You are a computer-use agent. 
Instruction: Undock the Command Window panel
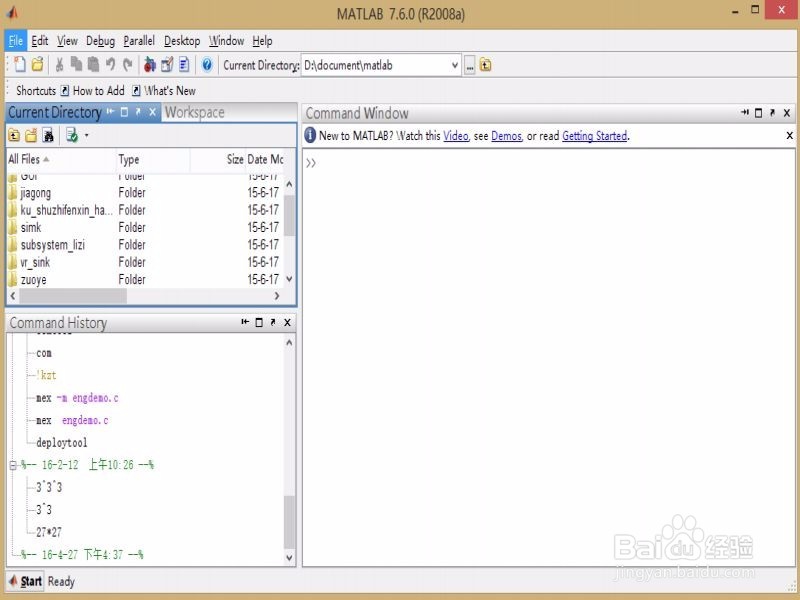[x=772, y=113]
